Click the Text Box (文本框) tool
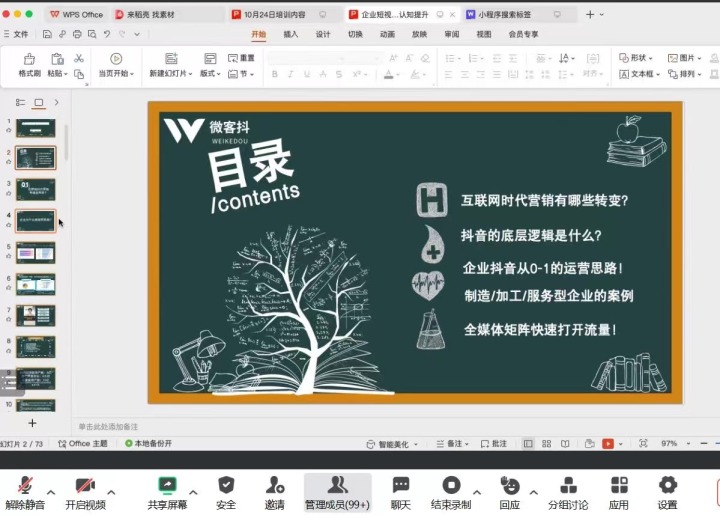The width and height of the screenshot is (720, 515). tap(639, 74)
